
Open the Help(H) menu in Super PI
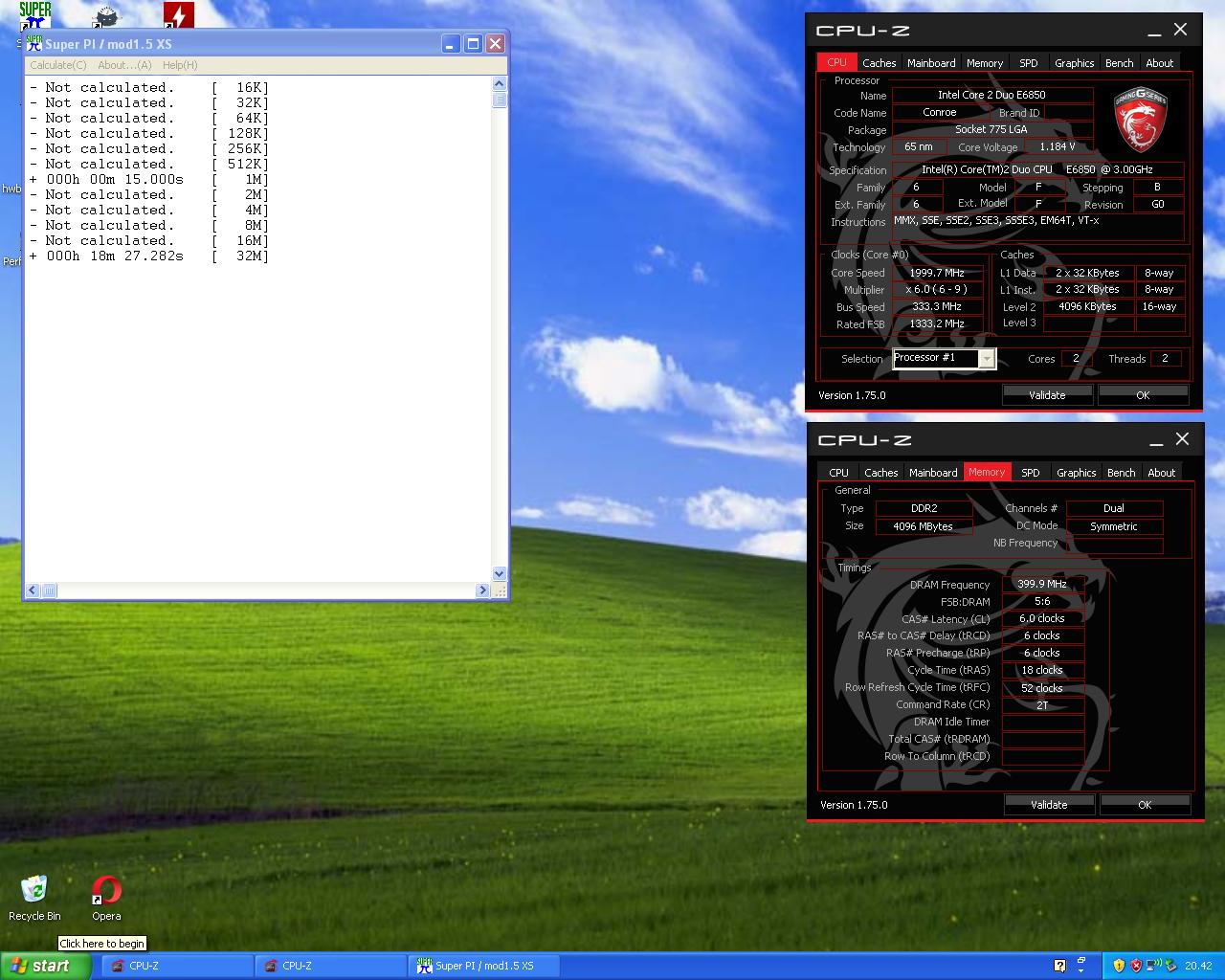(x=180, y=65)
